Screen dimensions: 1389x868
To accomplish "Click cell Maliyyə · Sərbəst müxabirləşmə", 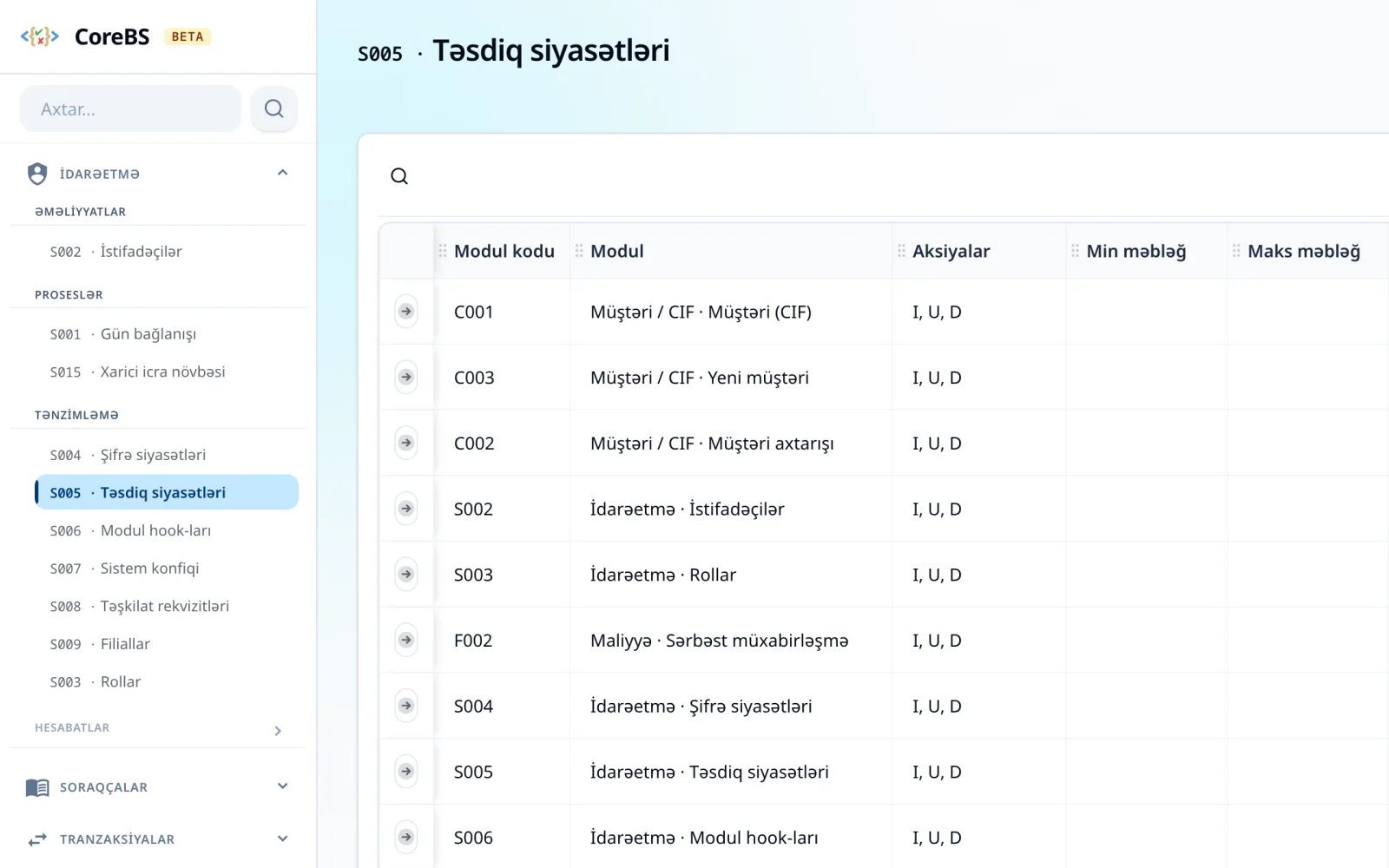I will (720, 641).
